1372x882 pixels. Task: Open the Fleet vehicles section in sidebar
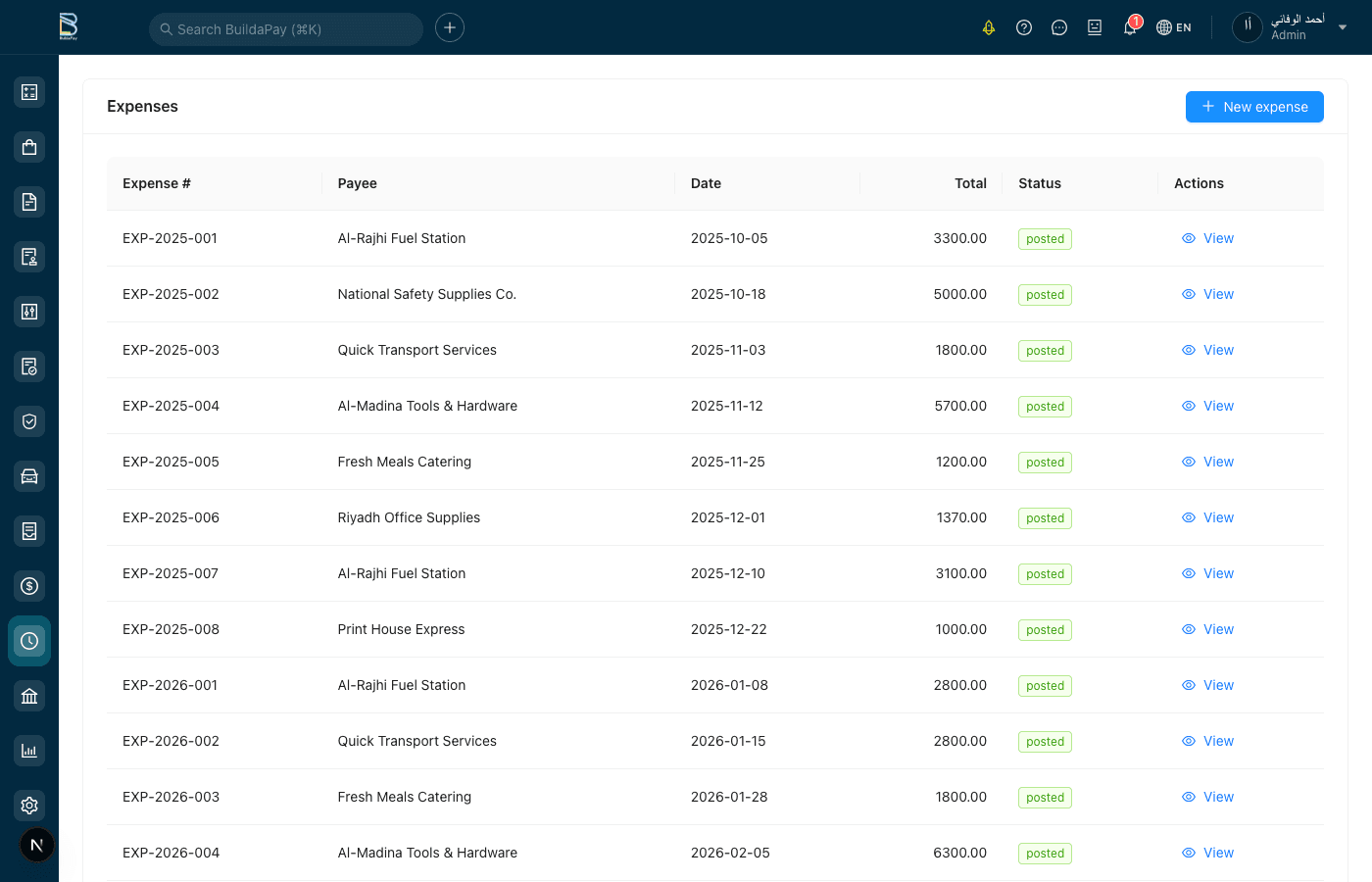tap(28, 475)
